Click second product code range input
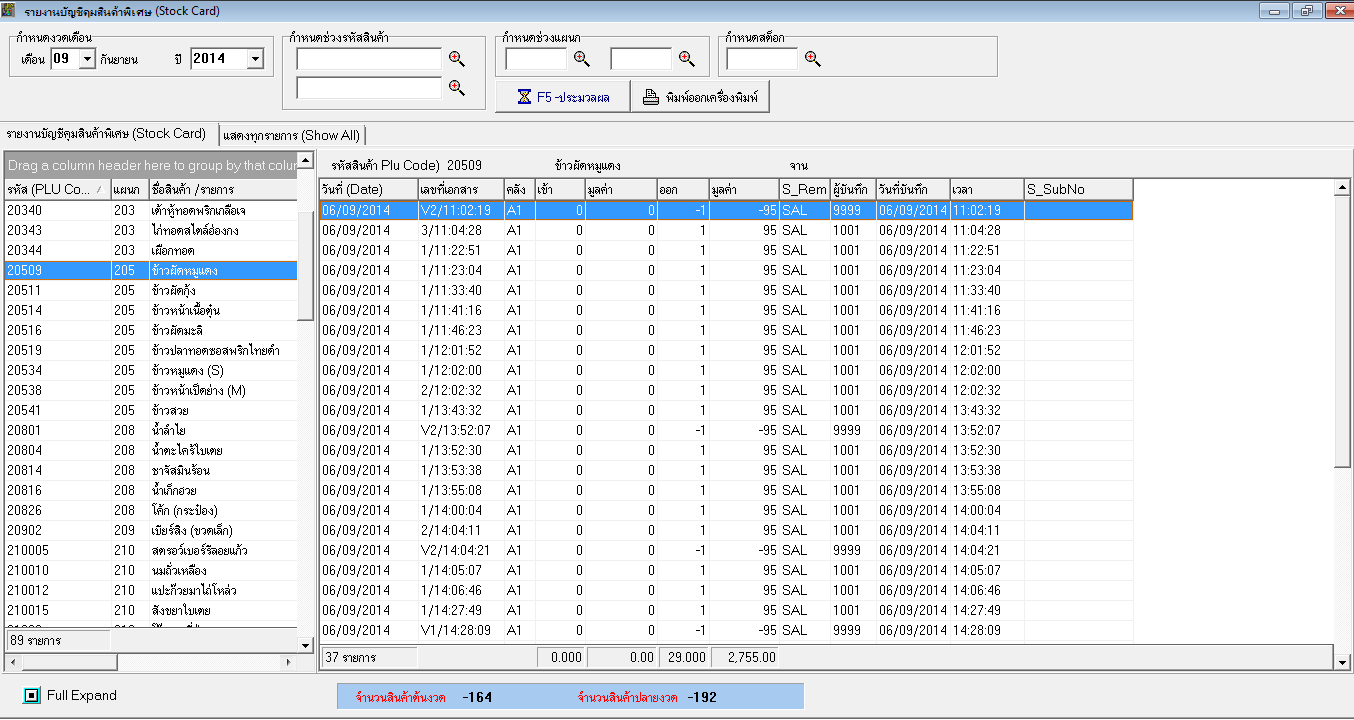This screenshot has width=1354, height=720. tap(369, 87)
